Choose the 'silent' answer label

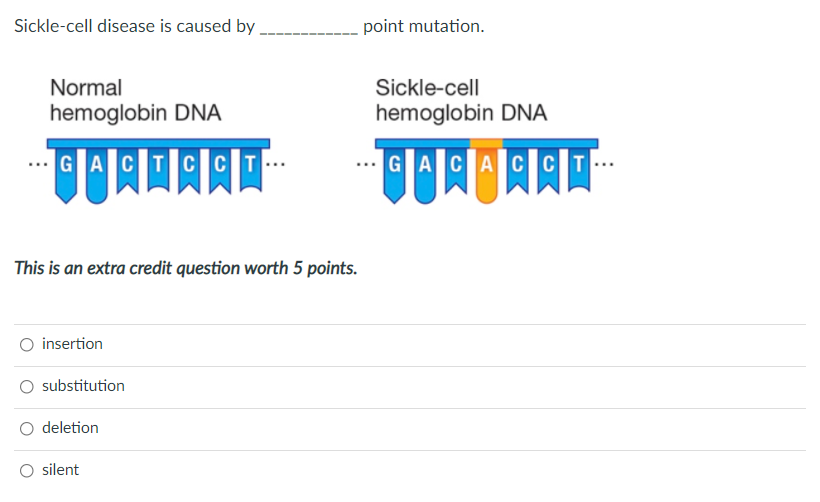tap(60, 470)
